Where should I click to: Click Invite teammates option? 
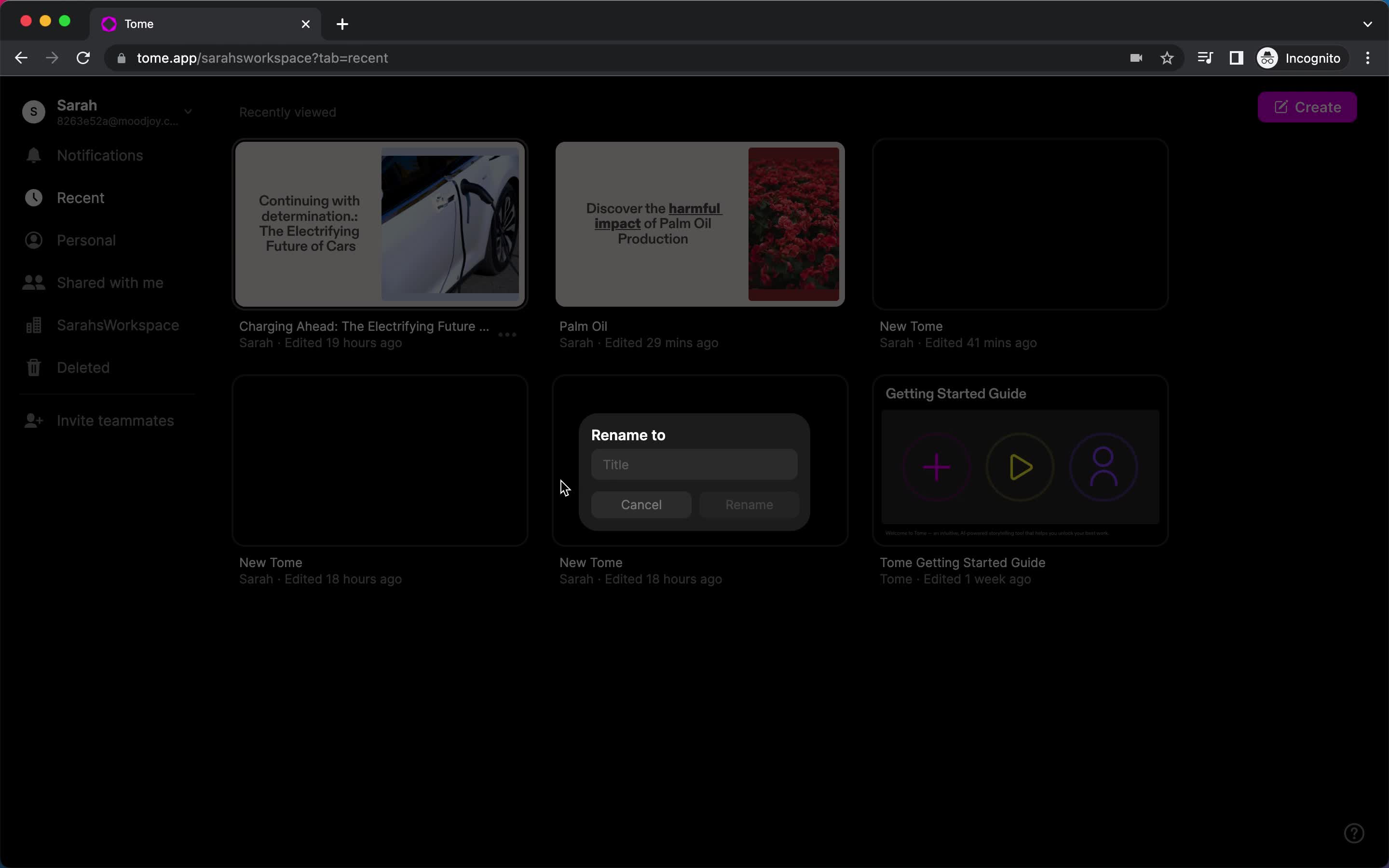tap(115, 421)
